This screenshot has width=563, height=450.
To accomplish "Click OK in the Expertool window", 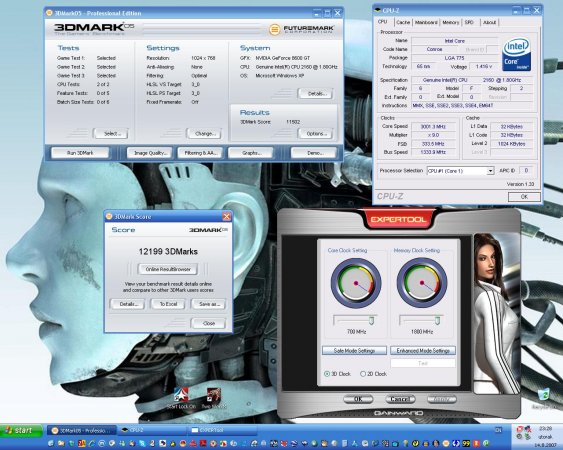I will tap(358, 399).
